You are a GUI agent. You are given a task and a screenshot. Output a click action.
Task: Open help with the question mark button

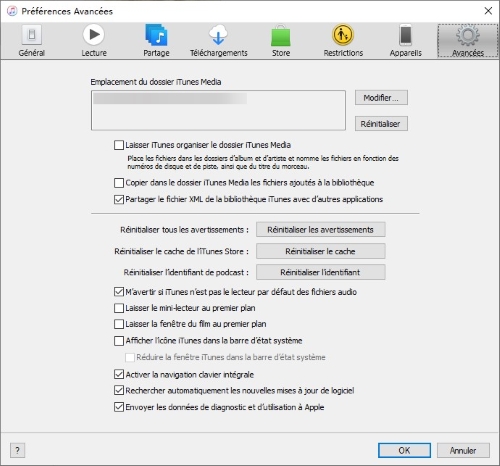17,451
